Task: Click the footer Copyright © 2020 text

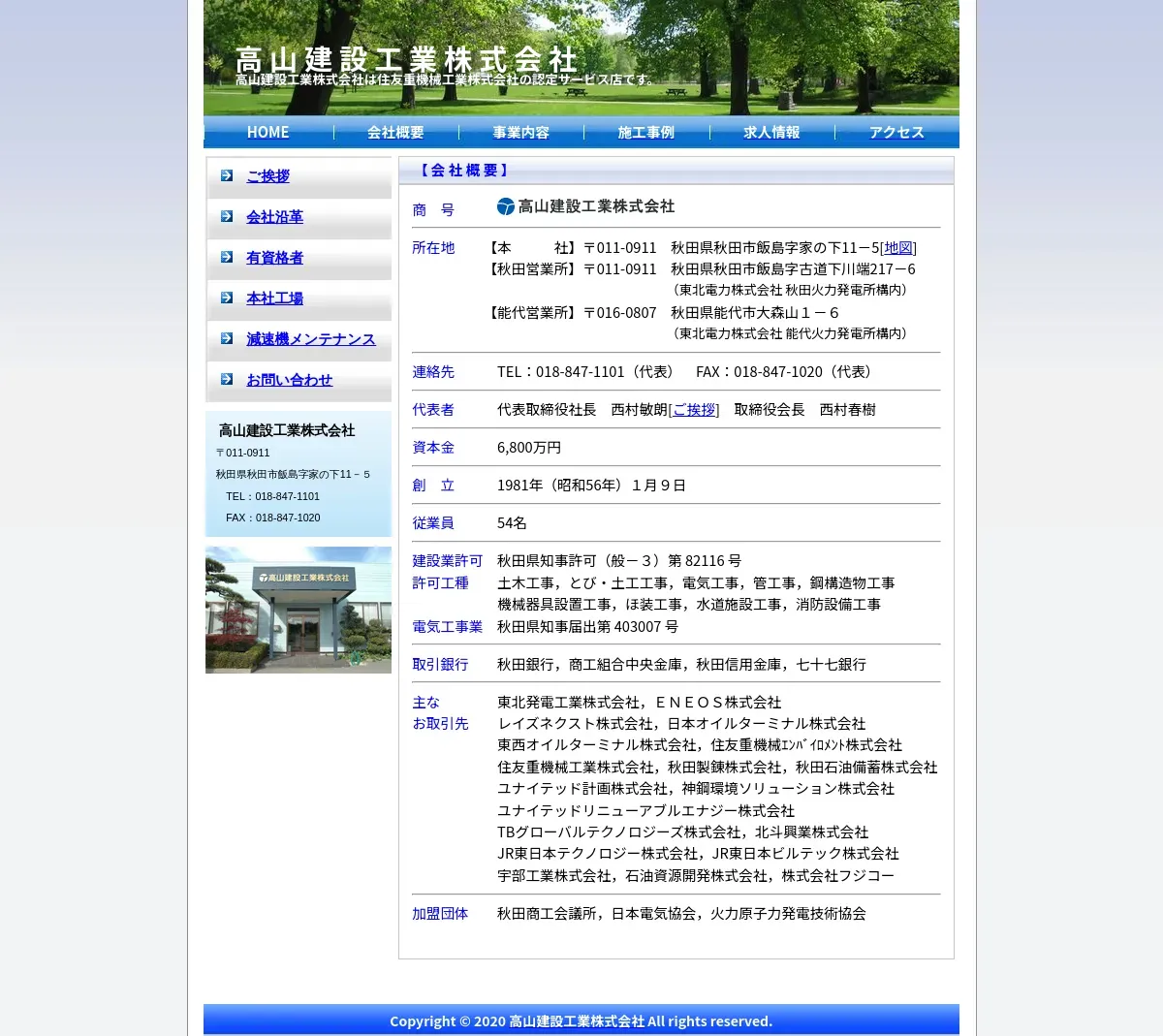Action: pos(581,1020)
